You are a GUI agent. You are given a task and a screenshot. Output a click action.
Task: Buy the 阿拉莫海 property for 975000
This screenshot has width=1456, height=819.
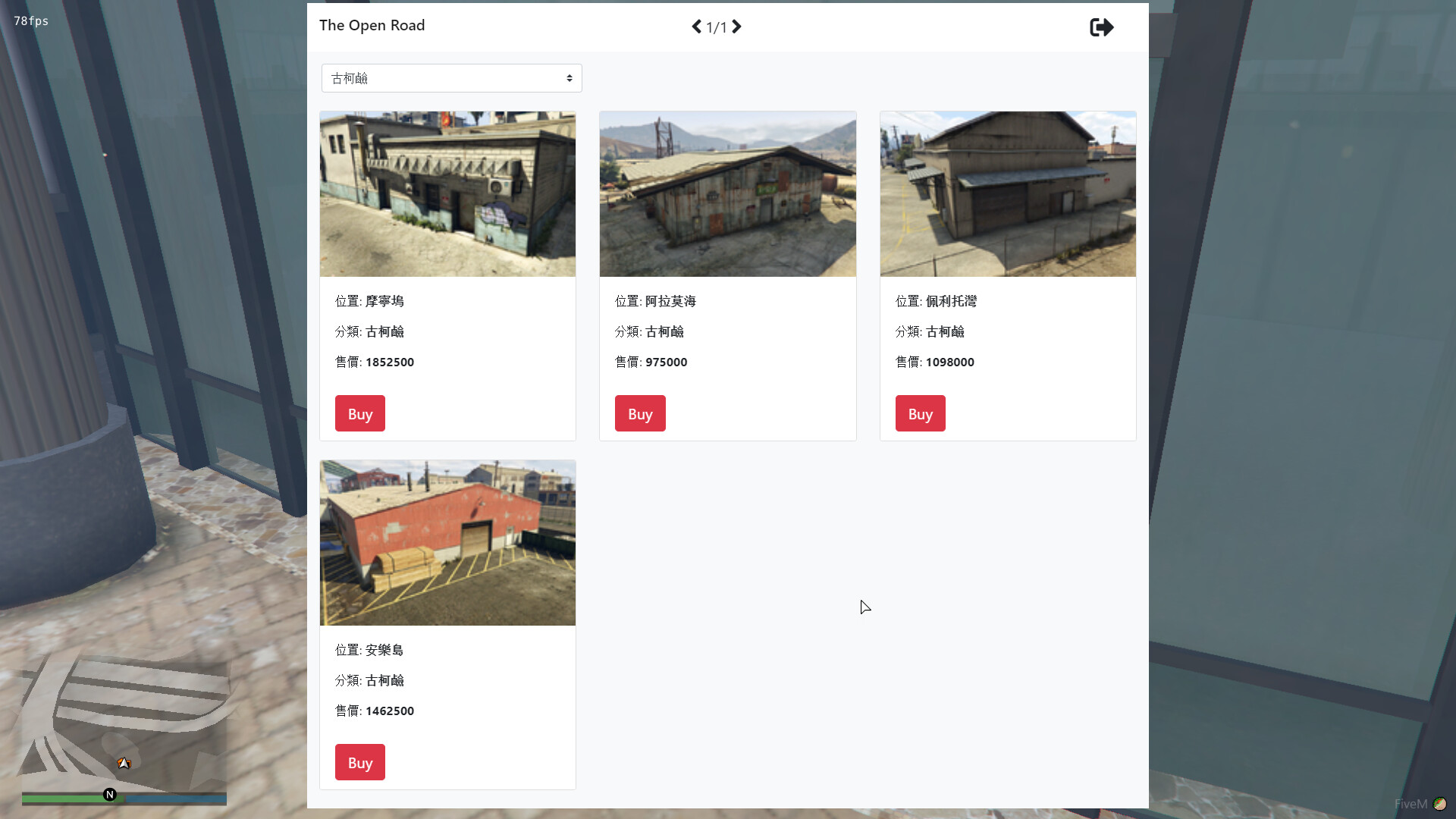pyautogui.click(x=640, y=413)
